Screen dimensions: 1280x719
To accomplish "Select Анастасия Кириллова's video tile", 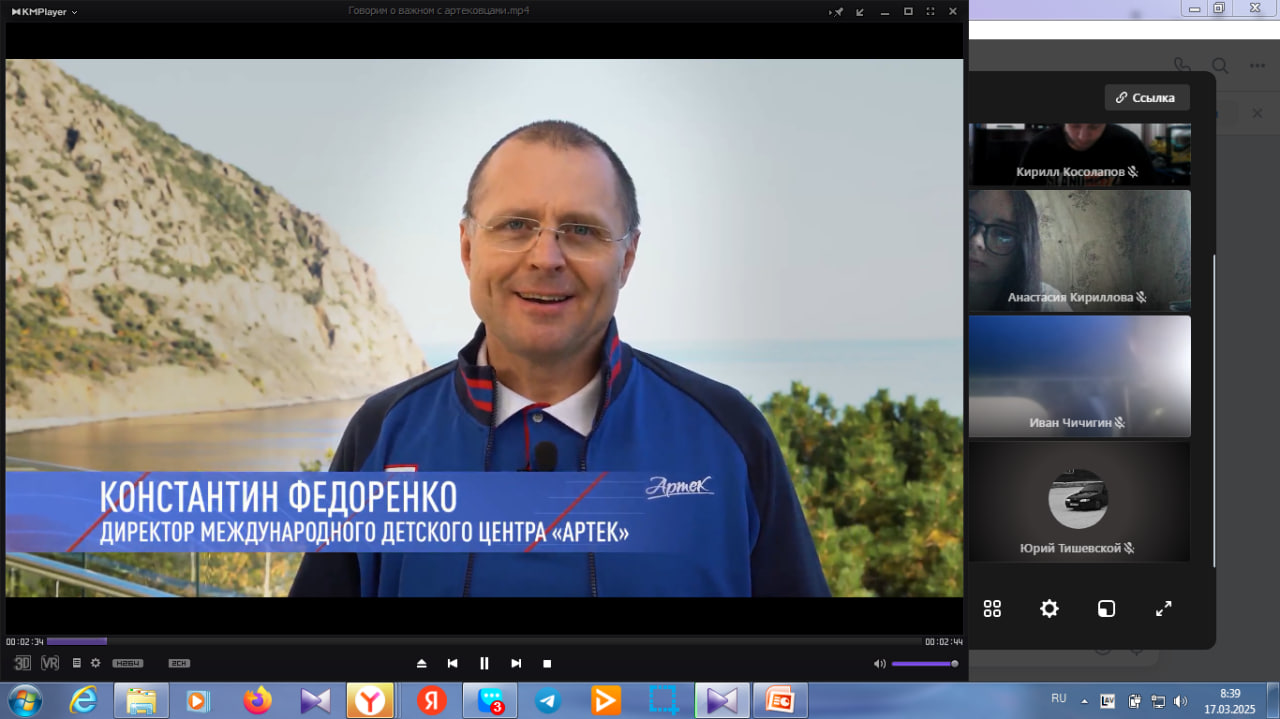I will tap(1079, 250).
